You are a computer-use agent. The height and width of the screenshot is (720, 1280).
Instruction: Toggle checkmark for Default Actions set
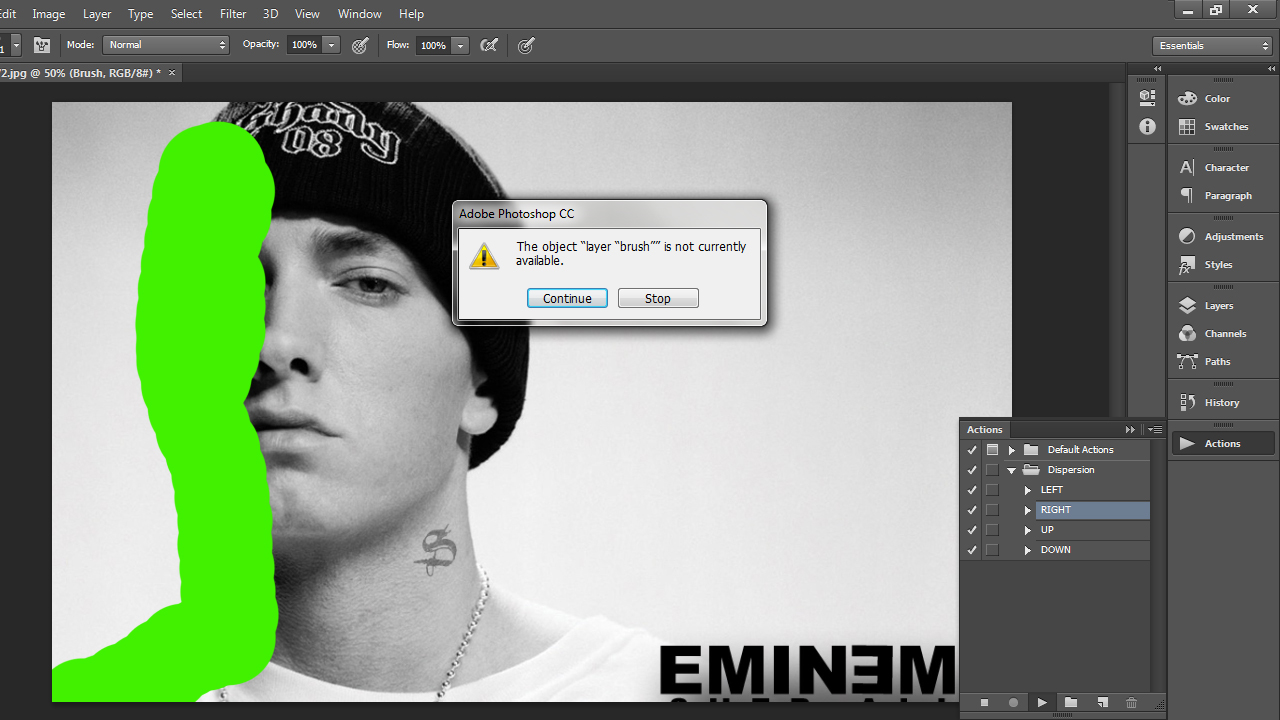971,450
